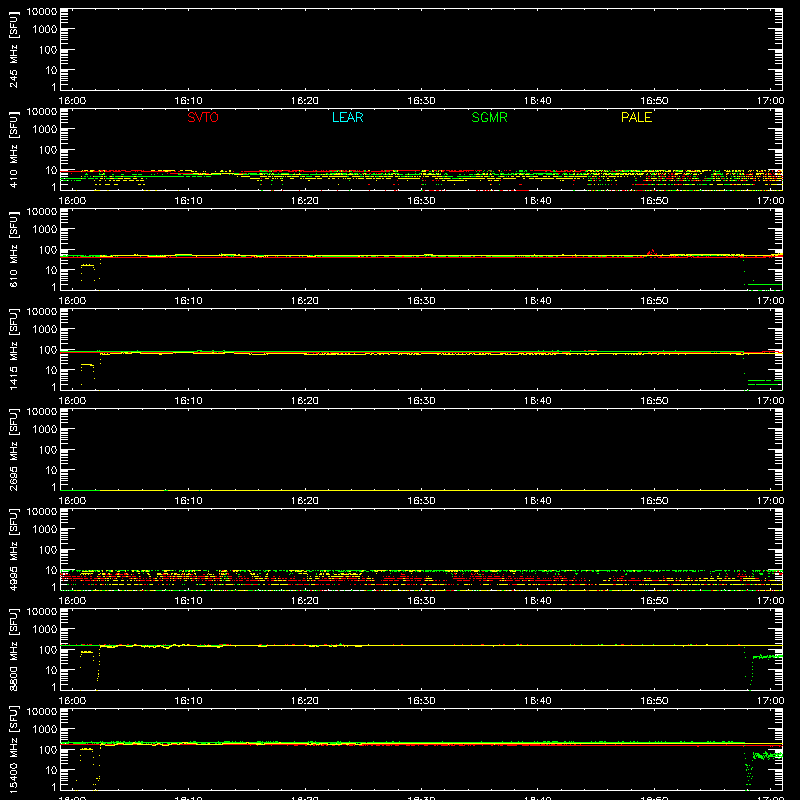Click the 1000 tick label on 2695 MHz panel
The image size is (800, 800).
[45, 430]
